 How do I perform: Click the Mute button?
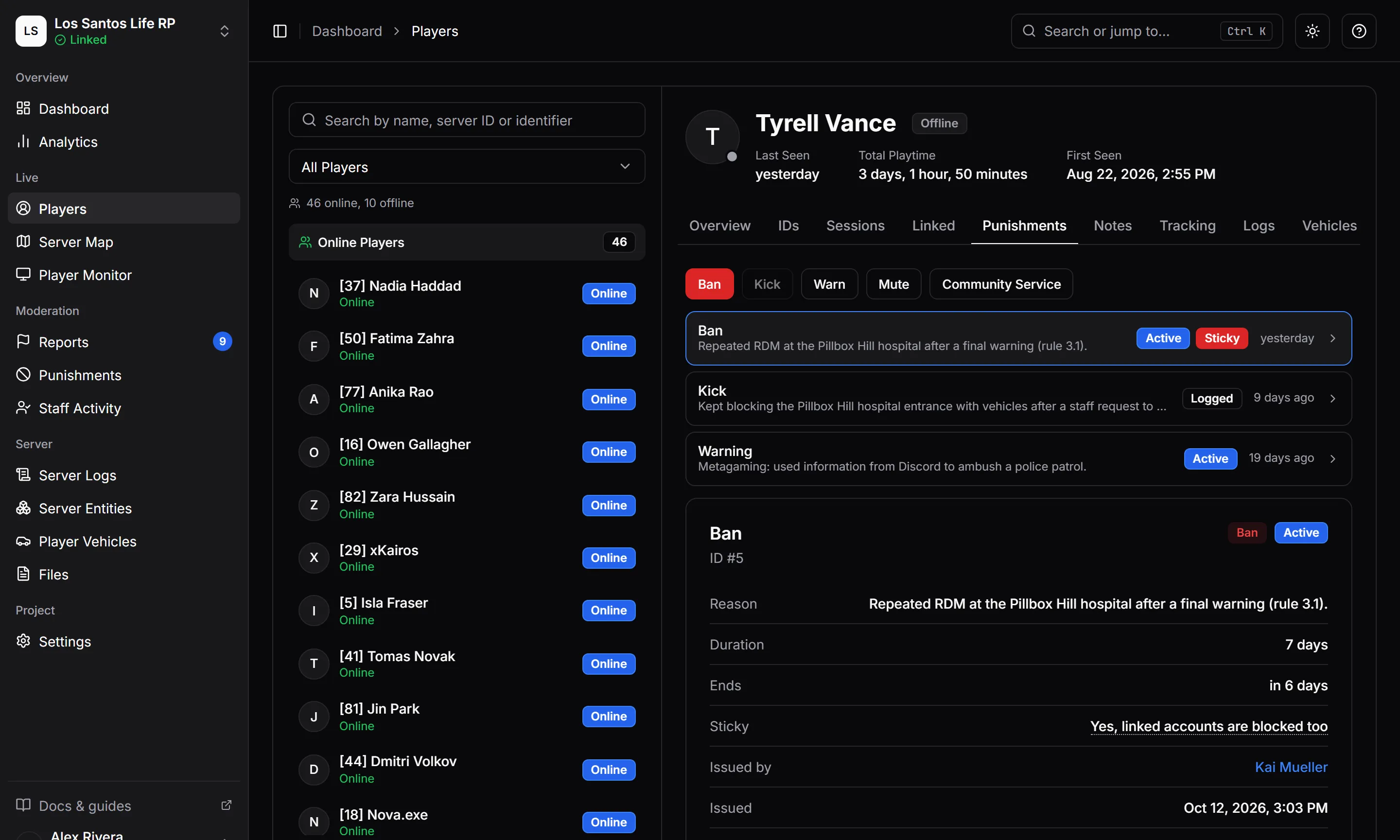coord(893,284)
